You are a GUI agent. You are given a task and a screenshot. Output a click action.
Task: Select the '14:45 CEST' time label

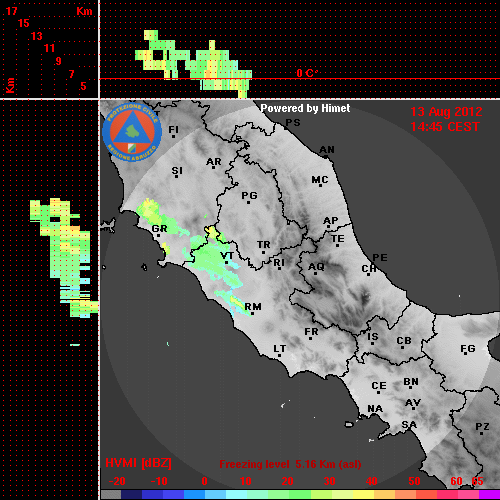pyautogui.click(x=445, y=127)
